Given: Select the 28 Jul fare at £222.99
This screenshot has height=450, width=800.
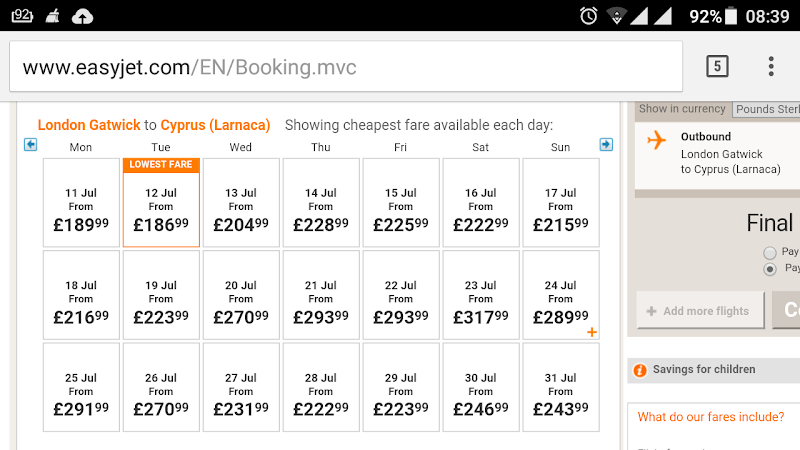Looking at the screenshot, I should (x=321, y=388).
